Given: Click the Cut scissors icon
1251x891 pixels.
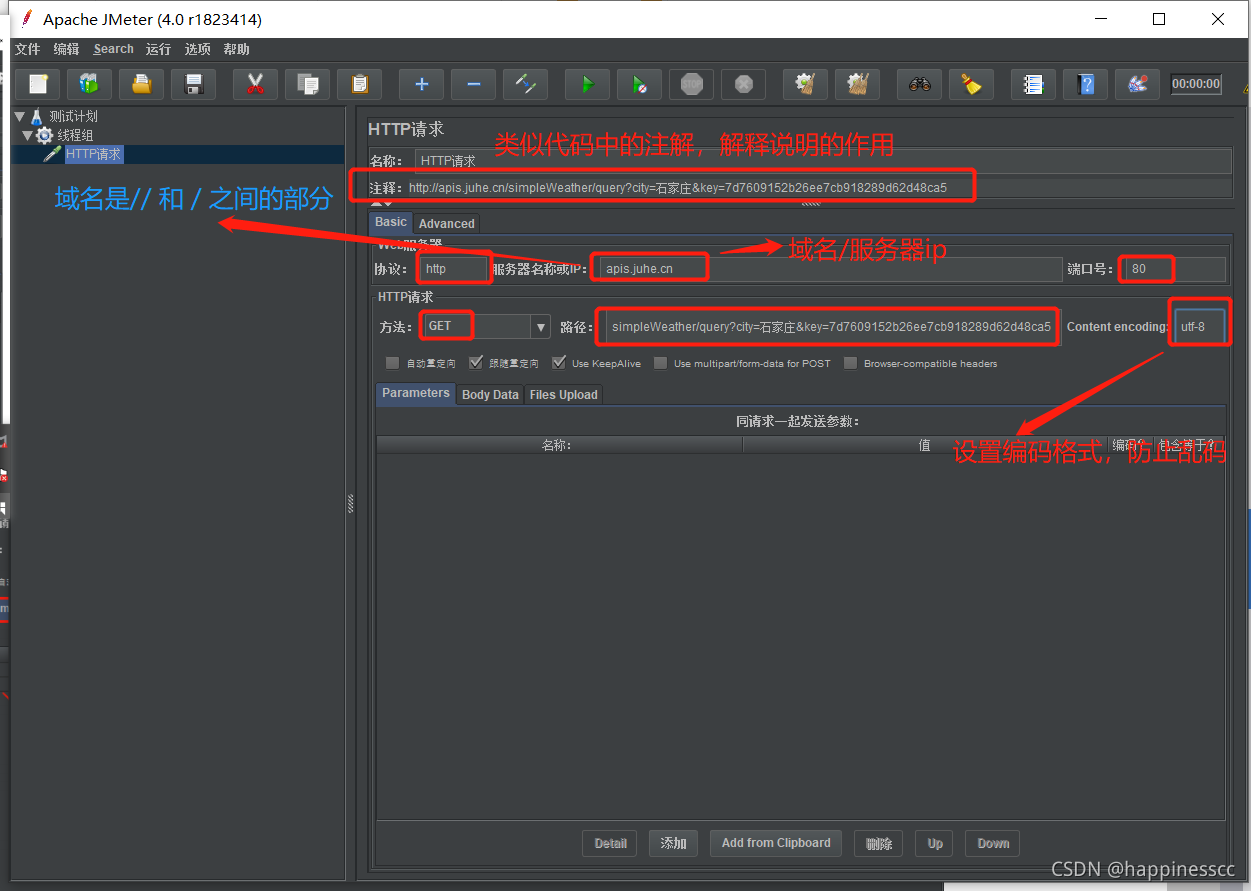Looking at the screenshot, I should click(255, 84).
